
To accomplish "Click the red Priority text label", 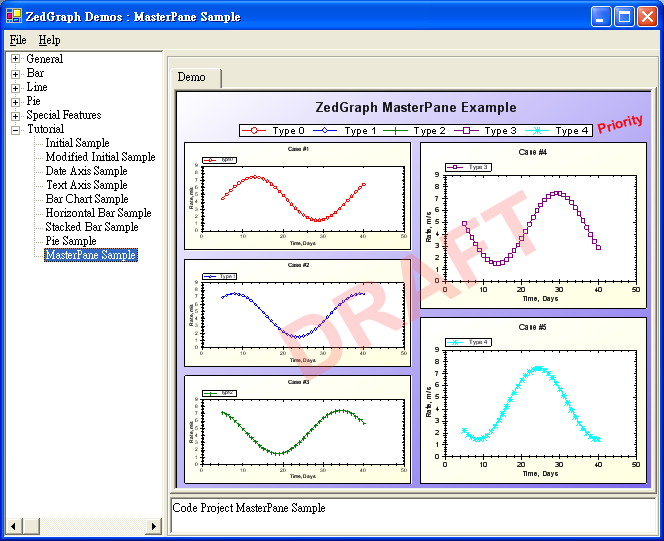I will 620,123.
